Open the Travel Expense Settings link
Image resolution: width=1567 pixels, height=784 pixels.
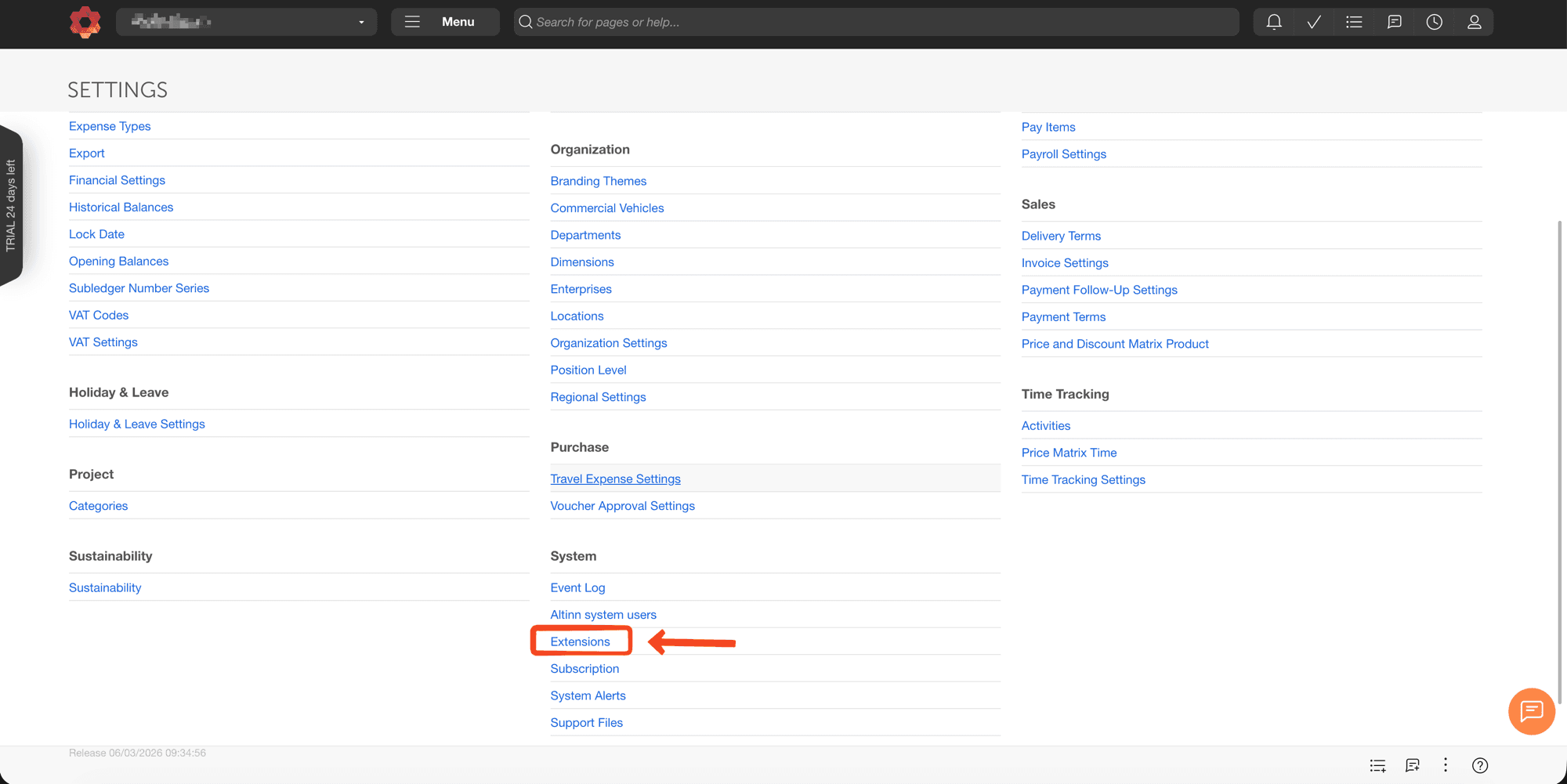point(615,479)
